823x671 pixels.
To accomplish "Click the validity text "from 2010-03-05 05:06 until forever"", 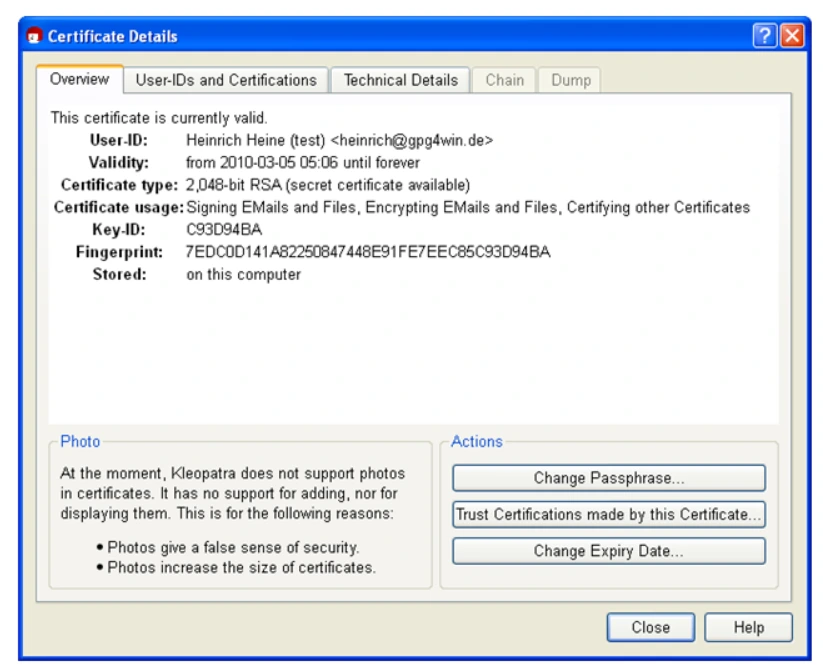I will 303,163.
